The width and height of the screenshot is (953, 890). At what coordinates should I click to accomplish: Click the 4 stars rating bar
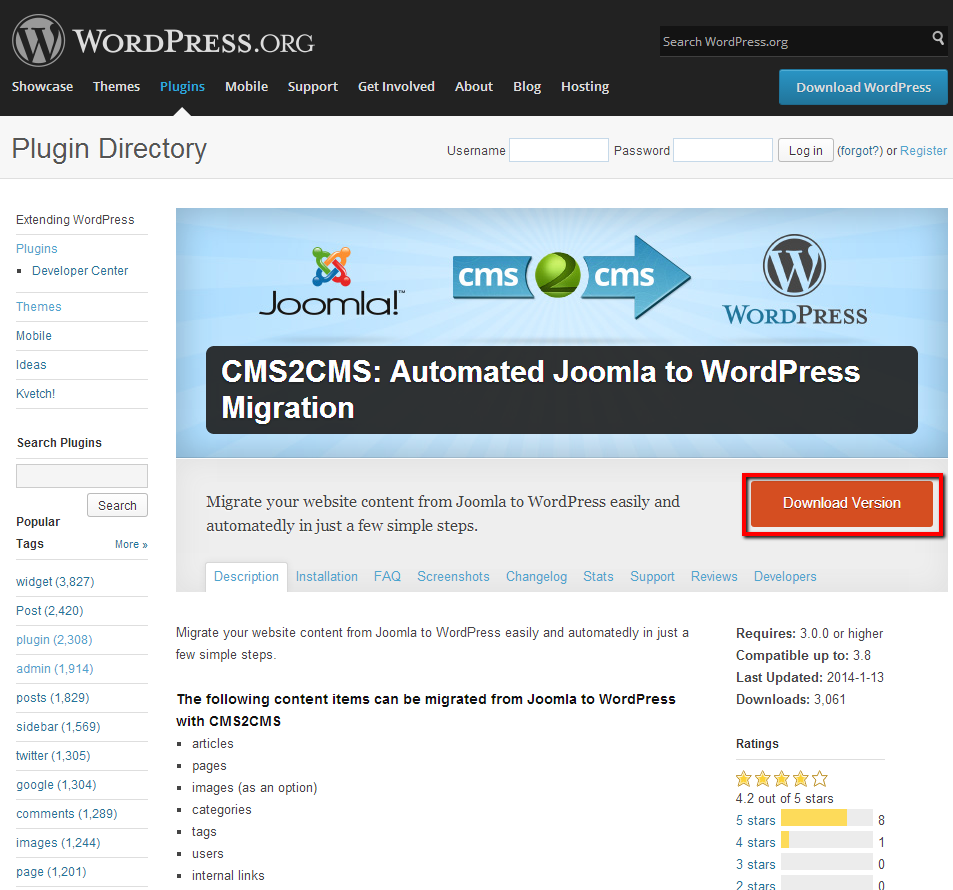coord(827,840)
